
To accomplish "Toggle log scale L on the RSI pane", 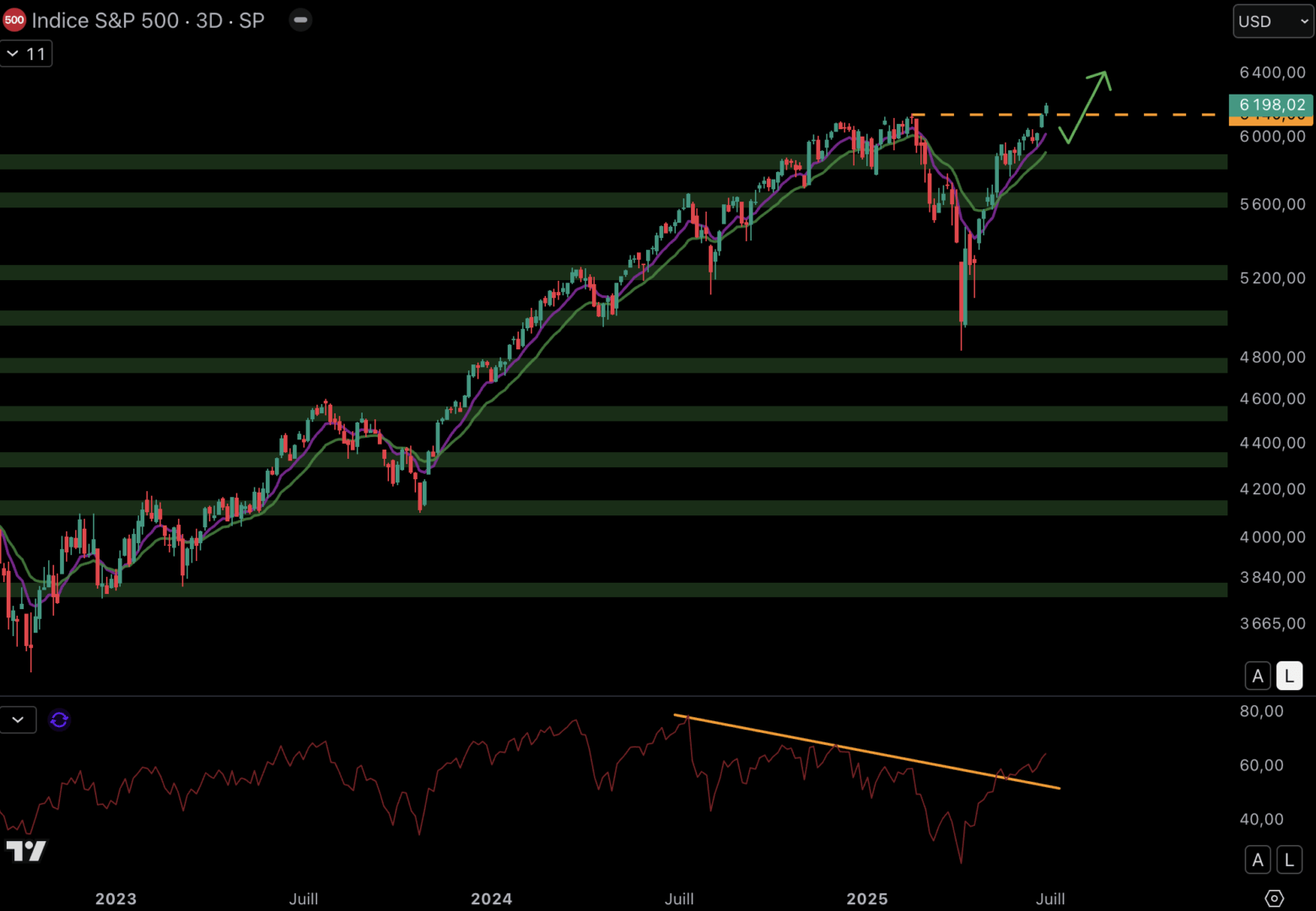I will coord(1289,860).
